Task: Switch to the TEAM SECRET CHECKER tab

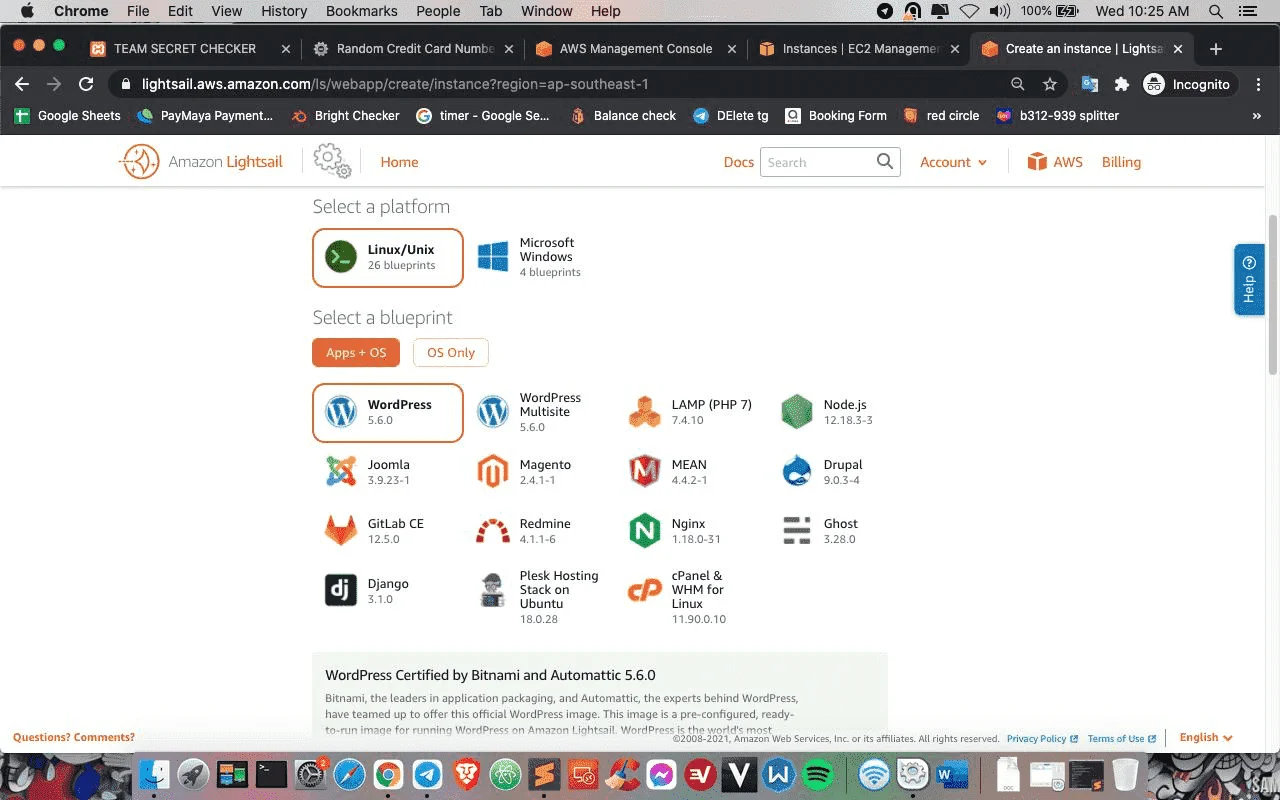Action: pos(190,49)
